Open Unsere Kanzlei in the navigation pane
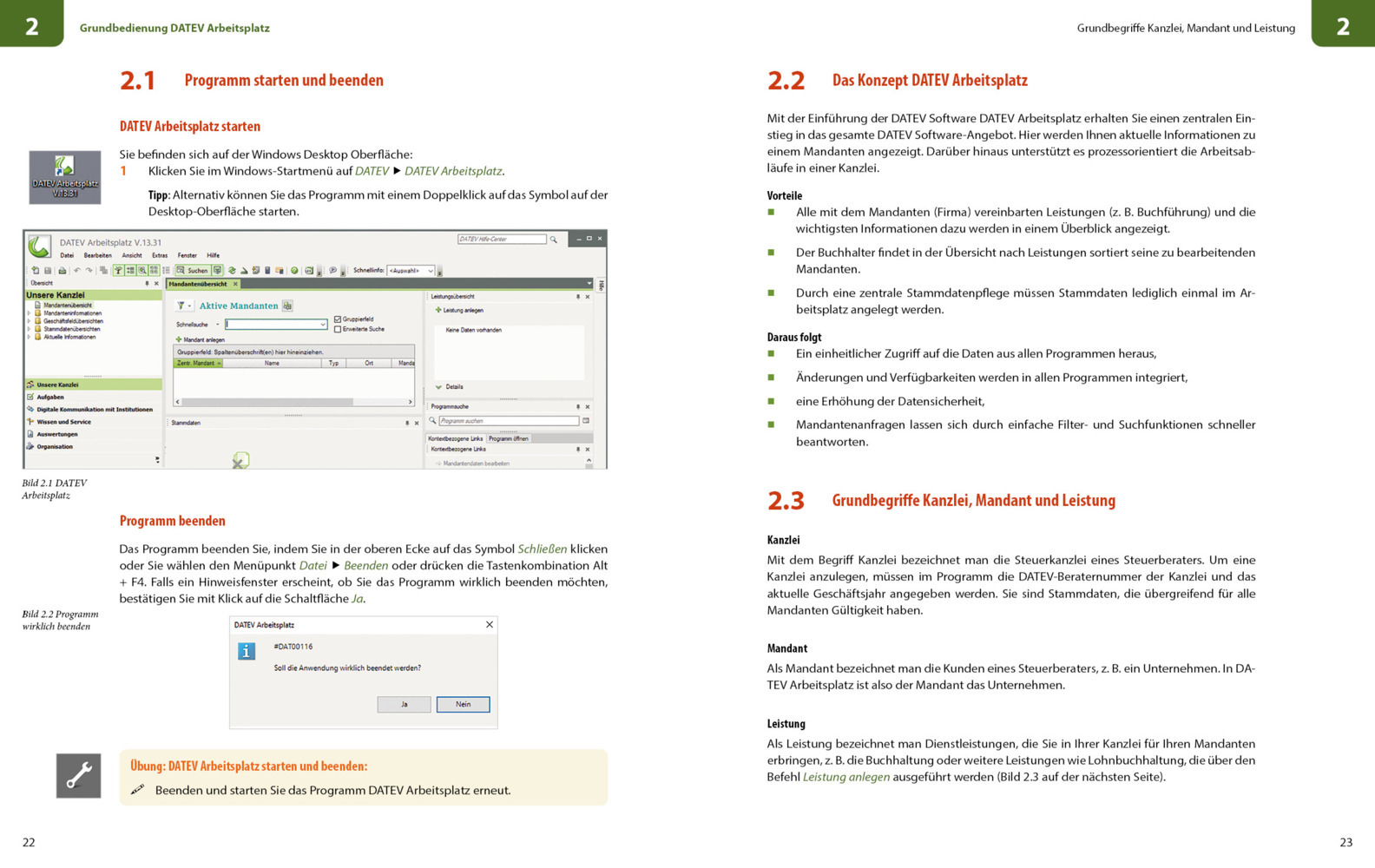 coord(93,385)
